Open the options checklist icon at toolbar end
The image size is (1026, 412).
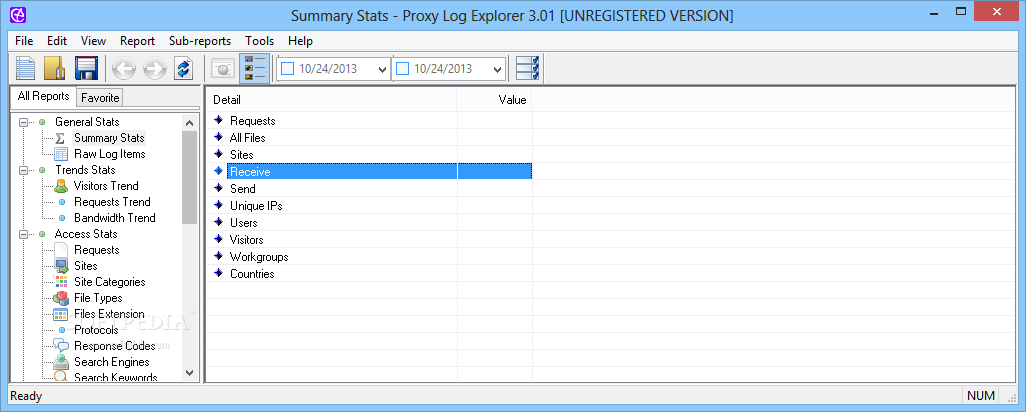coord(527,69)
